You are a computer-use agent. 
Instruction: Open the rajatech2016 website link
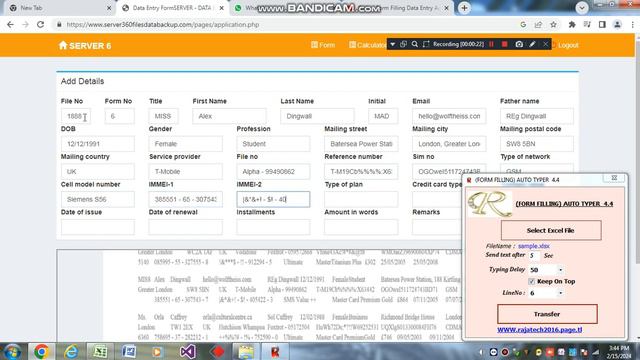tap(539, 329)
